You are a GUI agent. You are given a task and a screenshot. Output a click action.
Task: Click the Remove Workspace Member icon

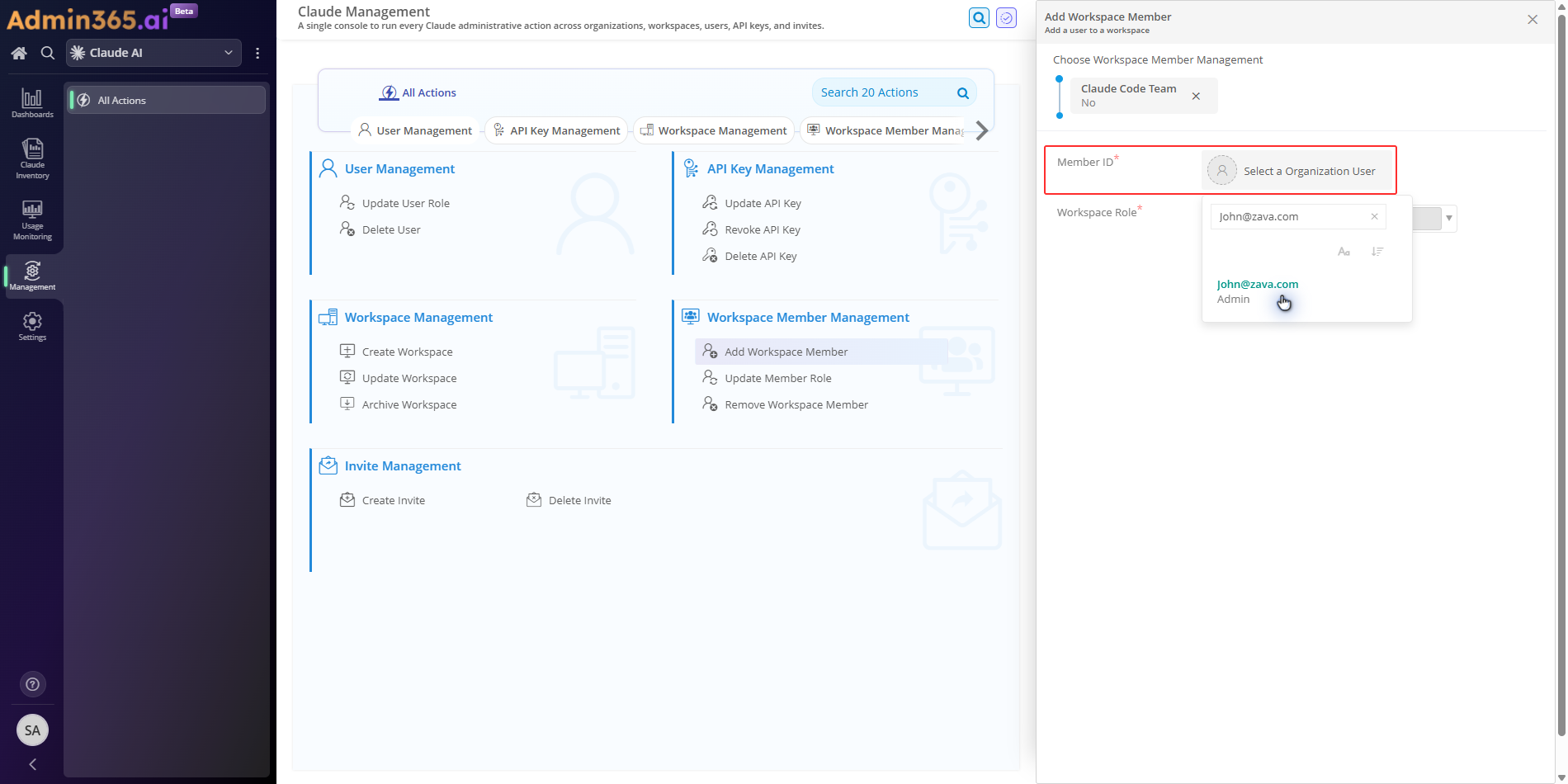[x=710, y=404]
